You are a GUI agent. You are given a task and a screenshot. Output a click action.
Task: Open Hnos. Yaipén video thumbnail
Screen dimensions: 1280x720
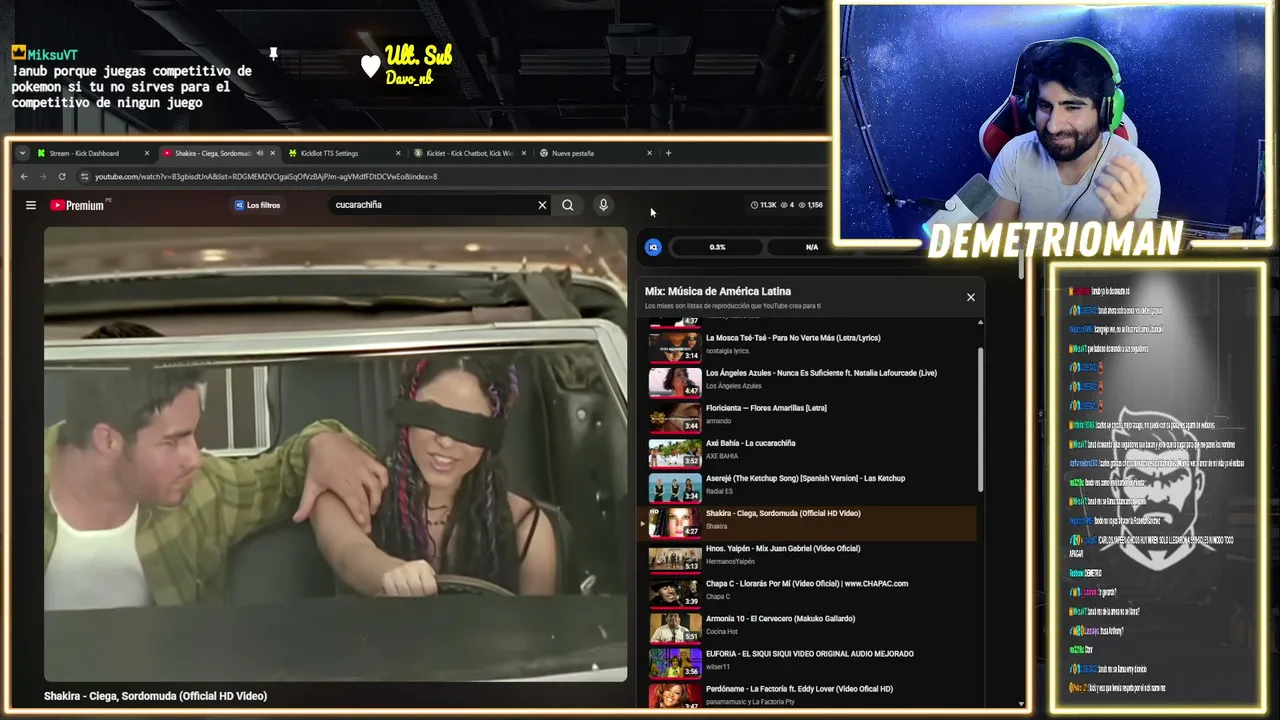tap(675, 557)
